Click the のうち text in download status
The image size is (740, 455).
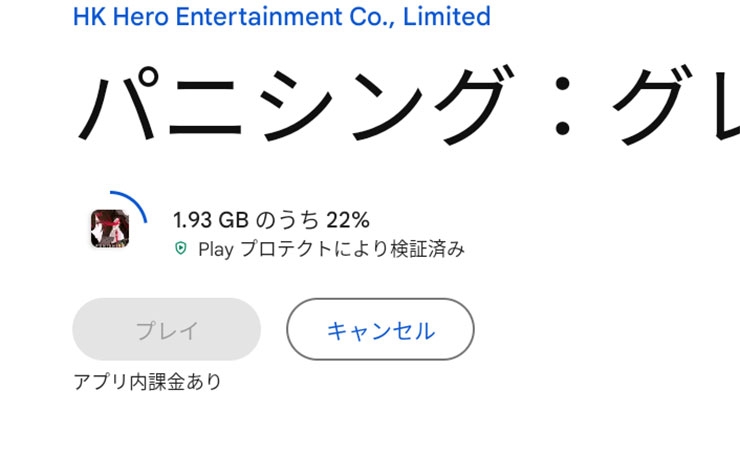(x=287, y=220)
